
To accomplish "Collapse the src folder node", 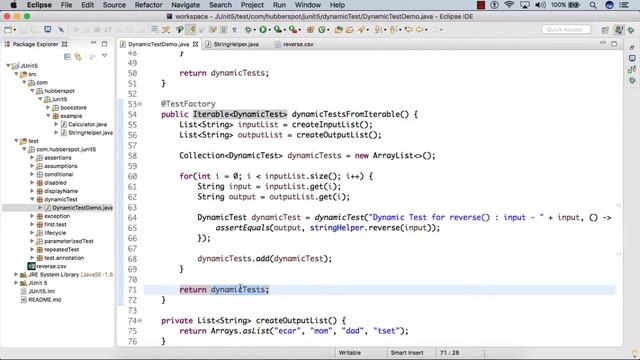I will coord(16,74).
